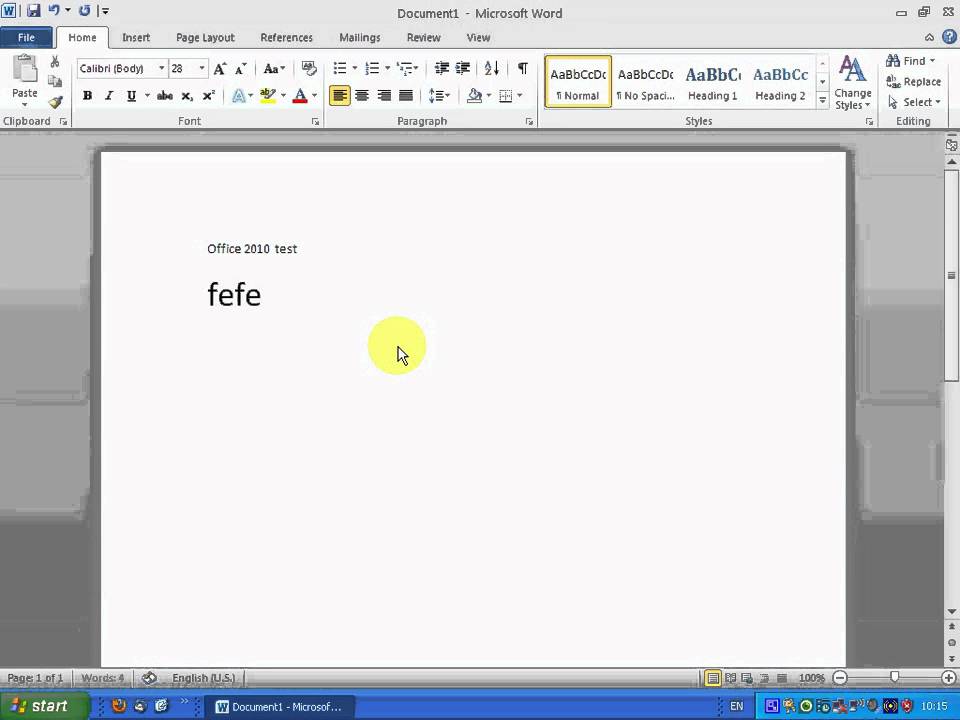960x720 pixels.
Task: Click Increase Indent icon
Action: (463, 68)
